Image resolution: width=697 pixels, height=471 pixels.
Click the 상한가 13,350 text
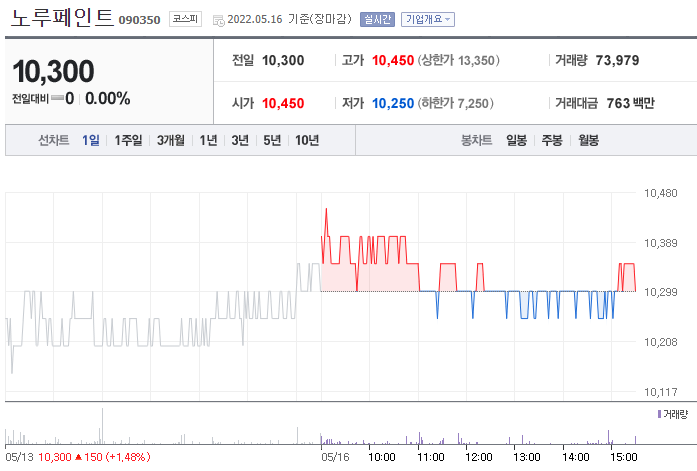[x=458, y=60]
